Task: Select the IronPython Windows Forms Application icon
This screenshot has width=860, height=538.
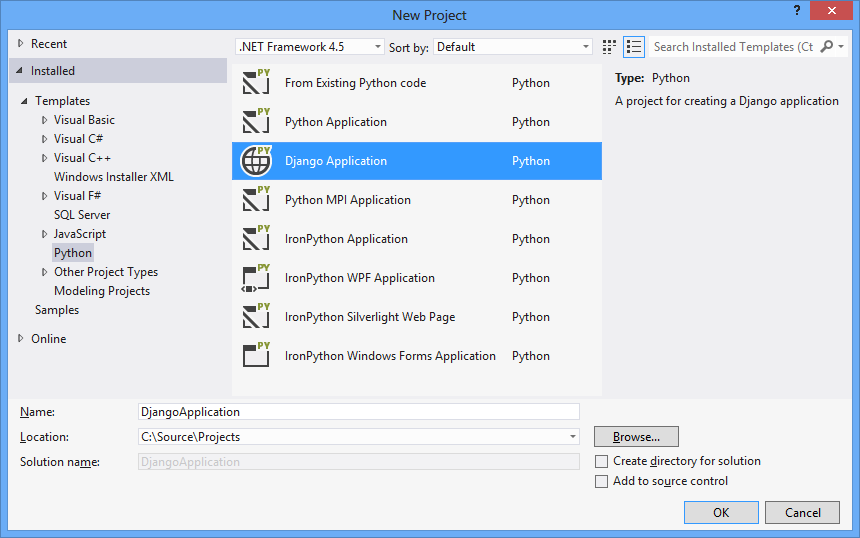Action: click(256, 355)
